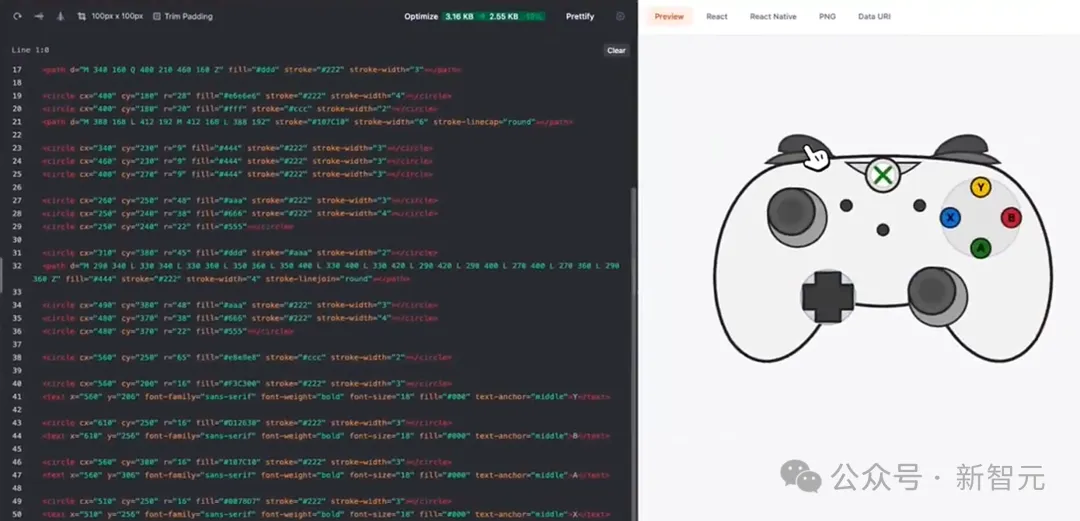This screenshot has width=1080, height=521.
Task: Click the yellow Y button on the controller
Action: pos(981,187)
